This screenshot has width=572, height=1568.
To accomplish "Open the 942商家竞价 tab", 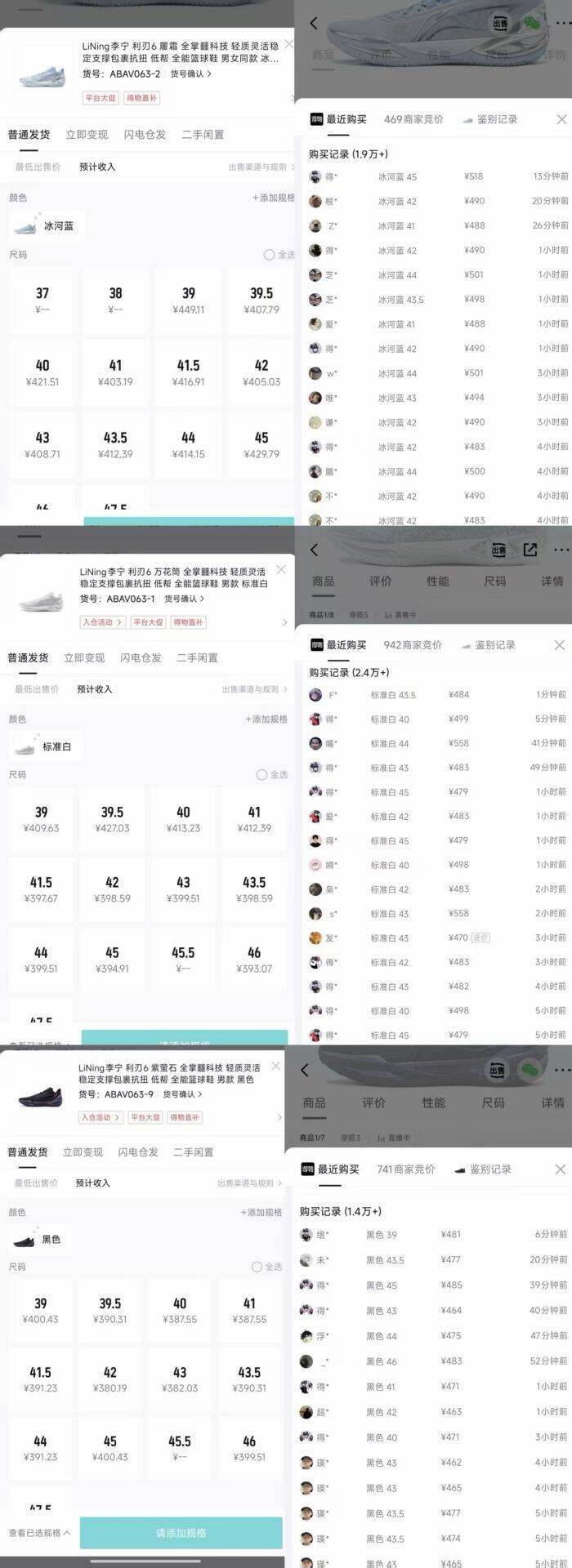I will coord(413,644).
